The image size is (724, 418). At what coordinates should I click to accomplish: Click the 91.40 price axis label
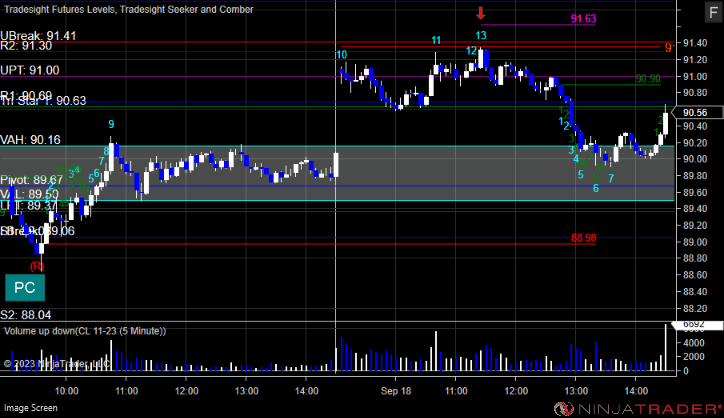[x=695, y=43]
